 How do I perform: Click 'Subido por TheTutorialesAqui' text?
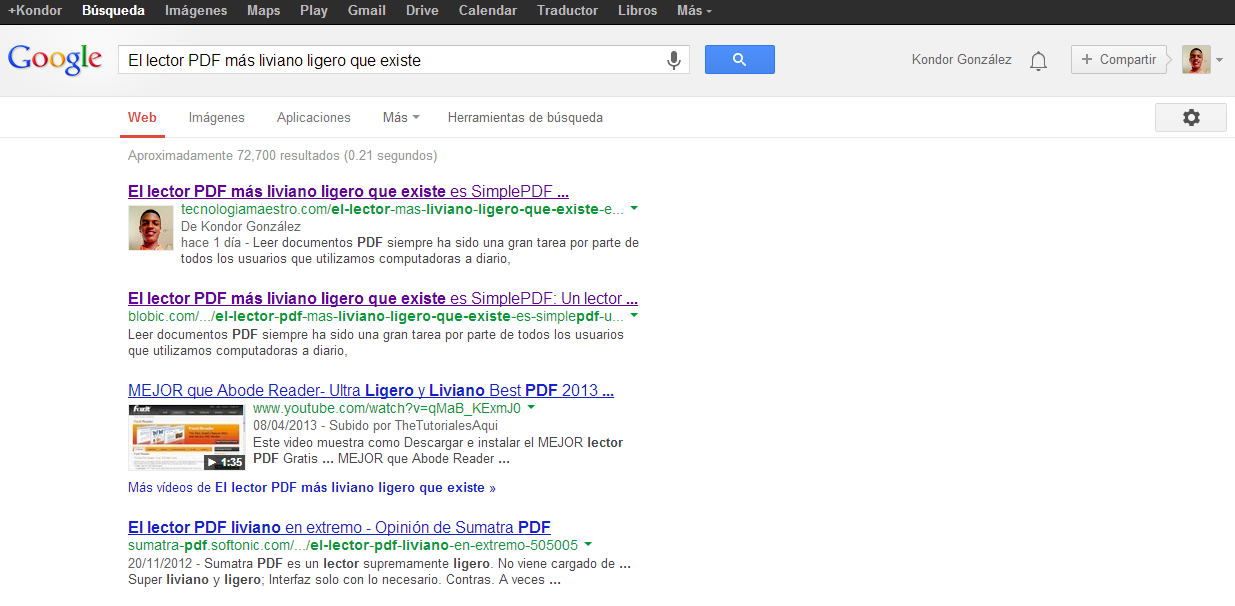[411, 425]
